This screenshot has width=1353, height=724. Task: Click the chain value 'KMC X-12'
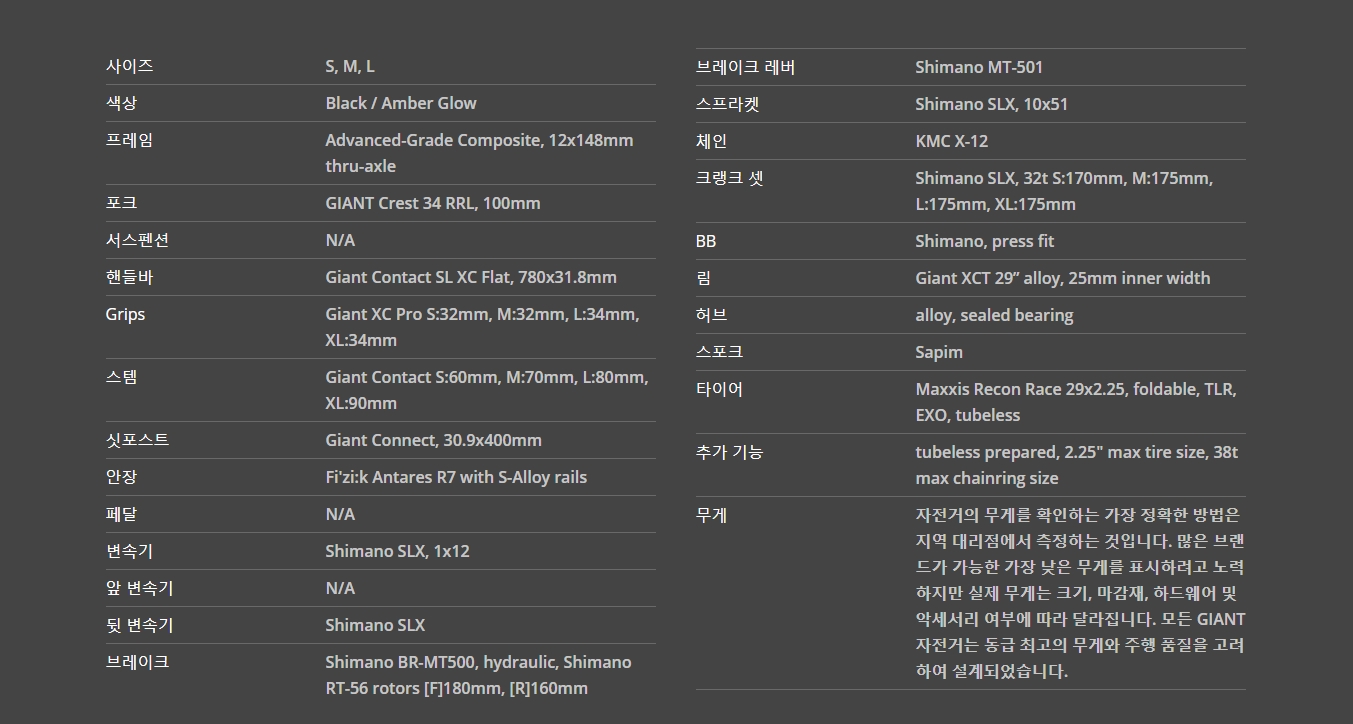pos(951,141)
